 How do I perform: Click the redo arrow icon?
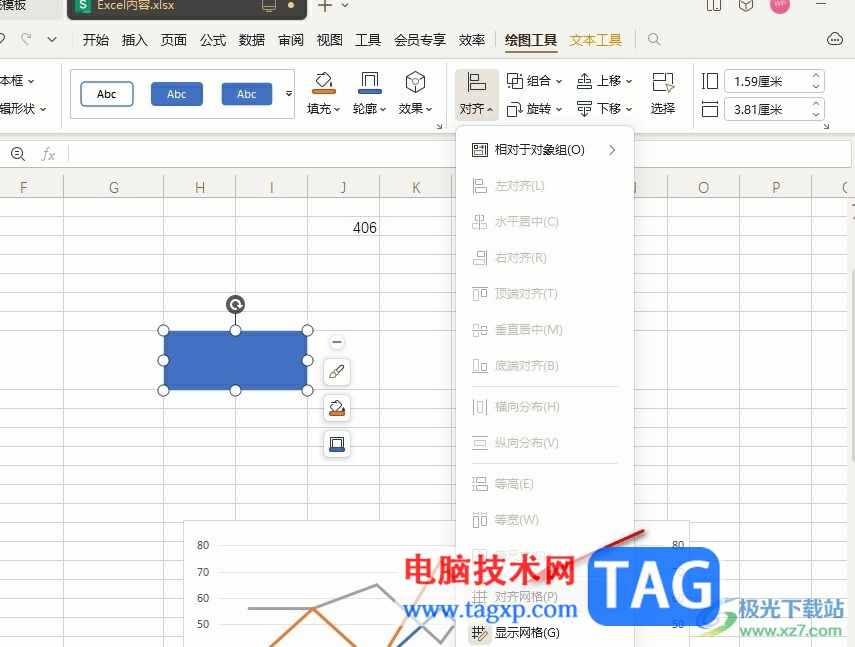26,39
